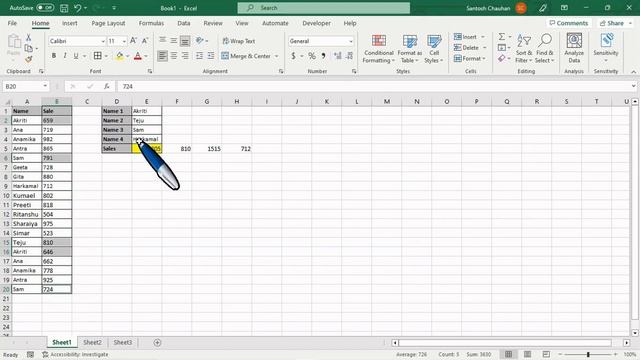Expand the Delete cells dropdown
The image size is (640, 360).
click(x=484, y=48)
